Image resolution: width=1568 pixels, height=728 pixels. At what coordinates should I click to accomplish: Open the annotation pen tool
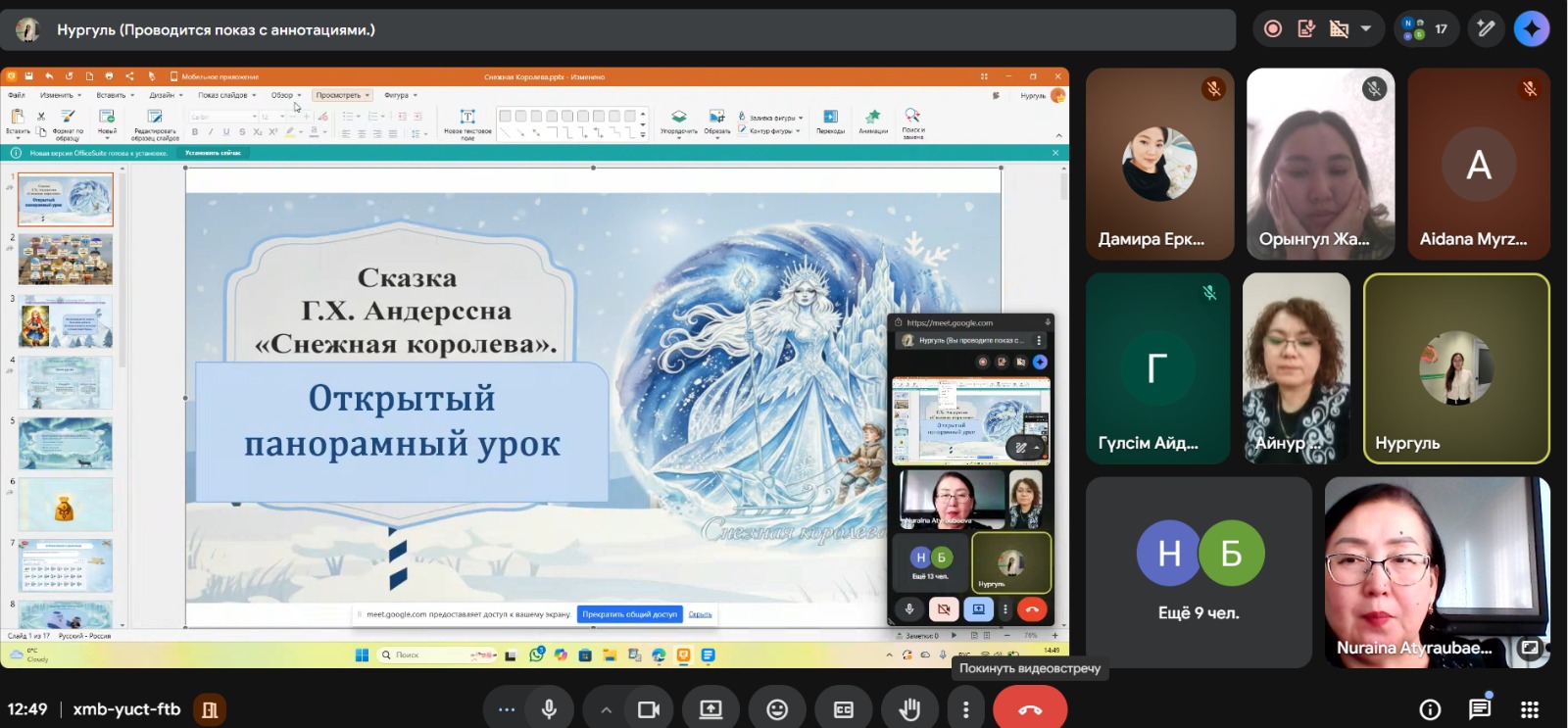[1486, 29]
